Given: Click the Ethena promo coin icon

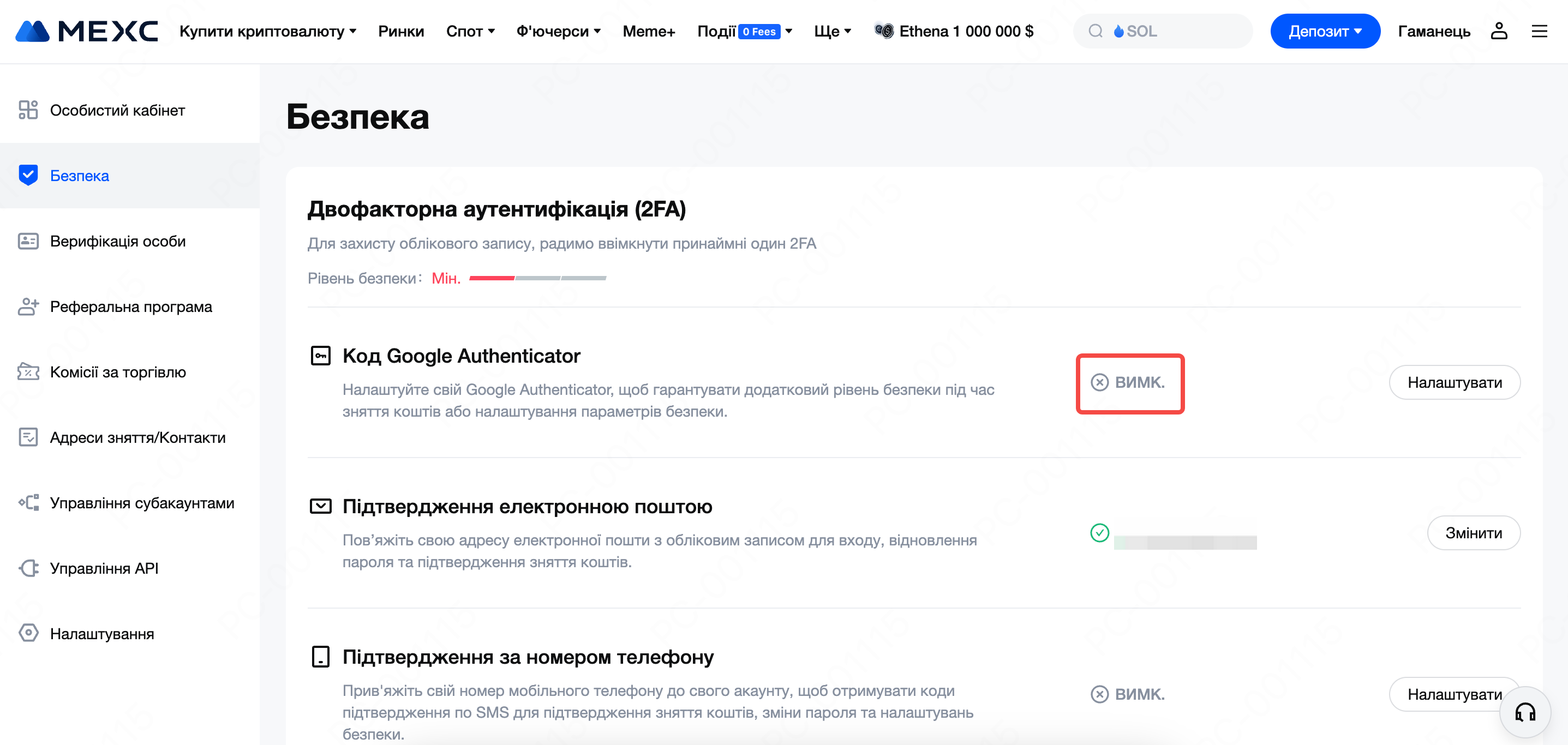Looking at the screenshot, I should tap(883, 31).
